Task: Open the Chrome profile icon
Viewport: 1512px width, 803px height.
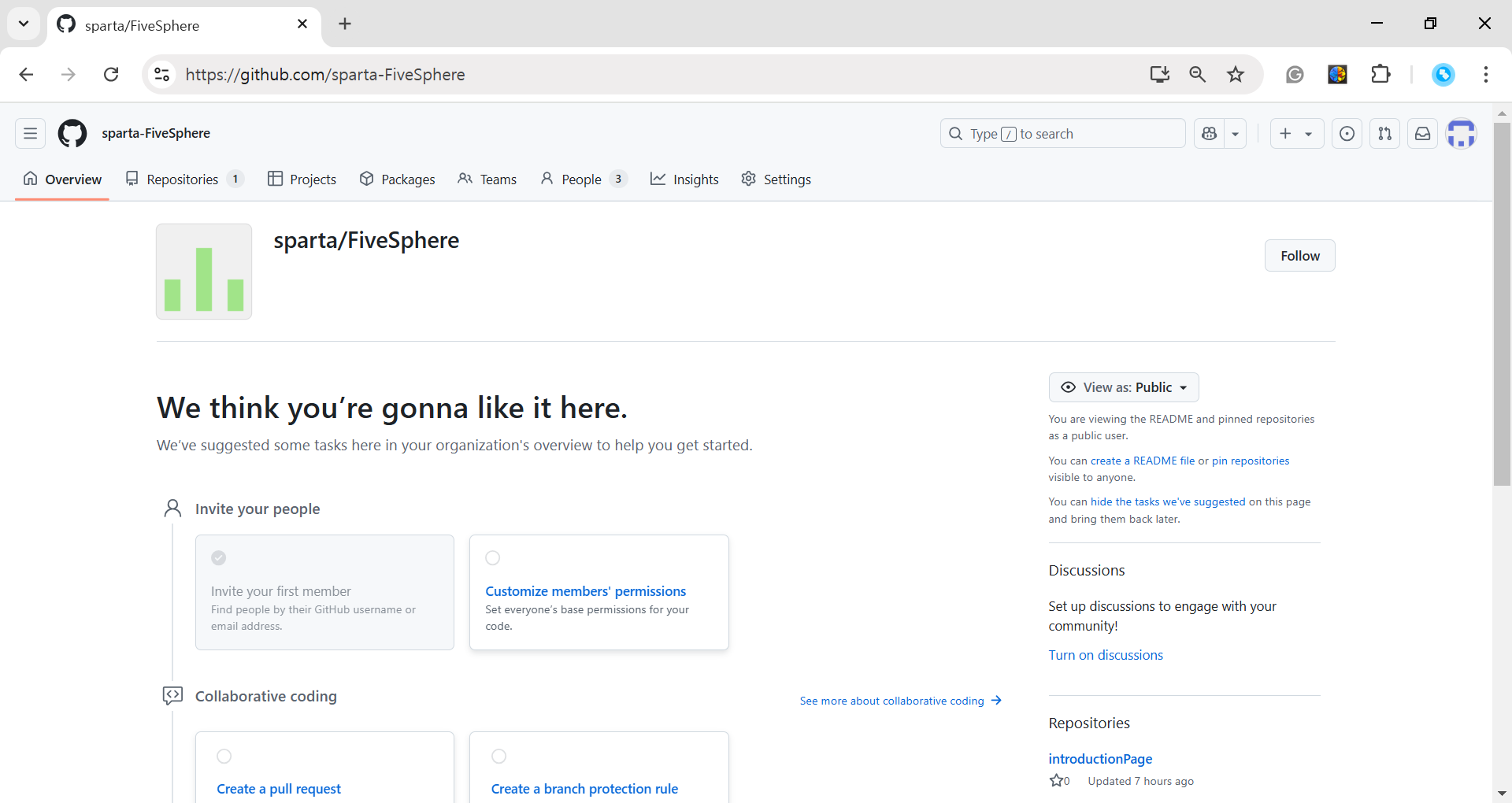Action: pos(1443,75)
